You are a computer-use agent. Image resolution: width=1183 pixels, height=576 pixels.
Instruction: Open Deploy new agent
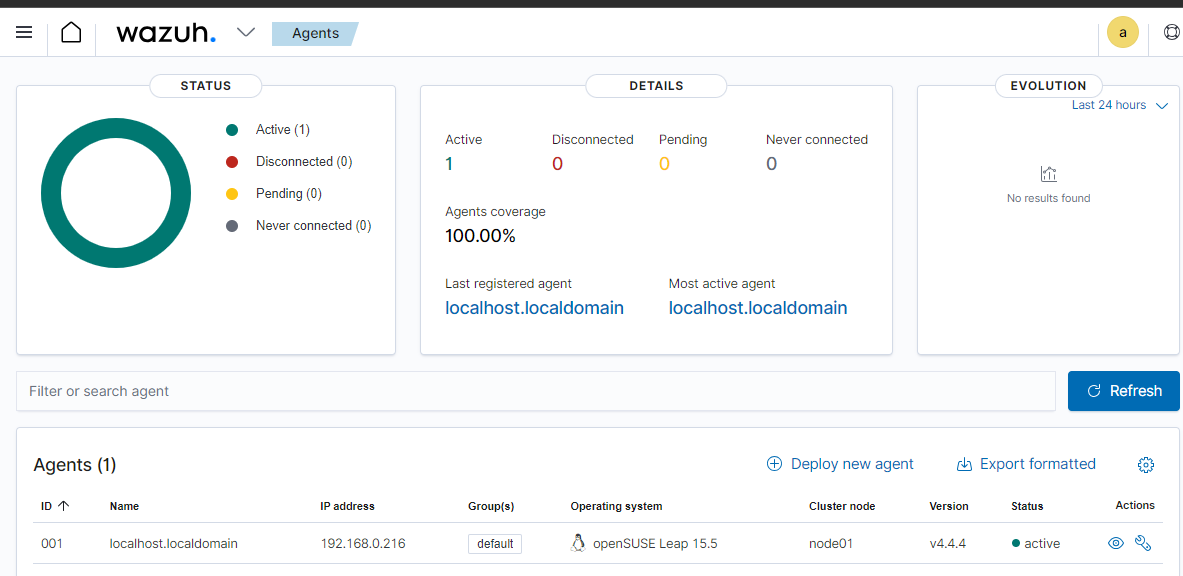click(x=840, y=463)
